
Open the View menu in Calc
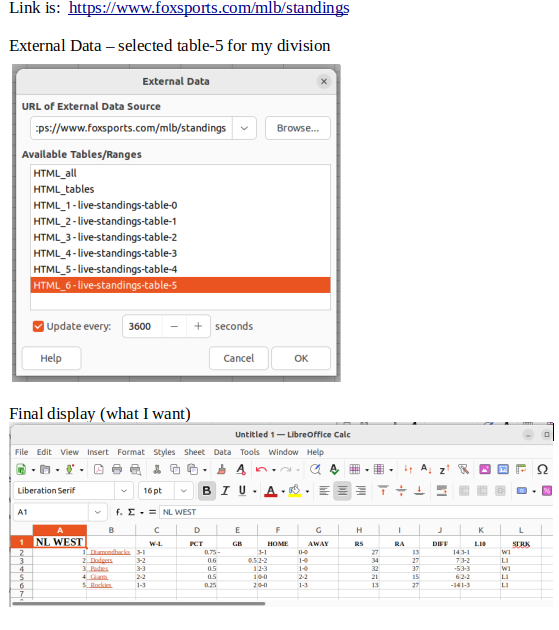70,452
